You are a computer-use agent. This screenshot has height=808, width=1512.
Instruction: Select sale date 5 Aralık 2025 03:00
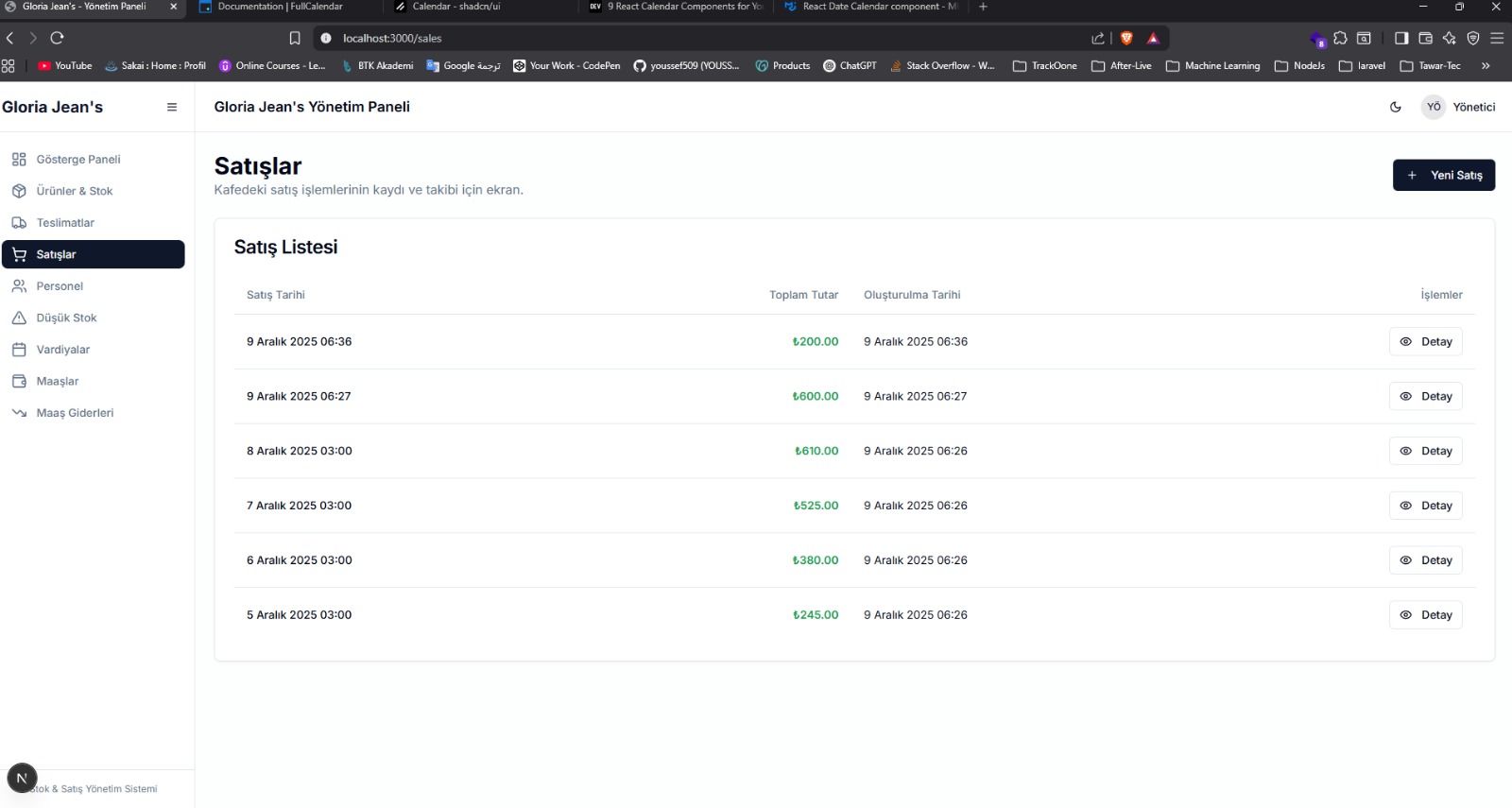pos(299,615)
